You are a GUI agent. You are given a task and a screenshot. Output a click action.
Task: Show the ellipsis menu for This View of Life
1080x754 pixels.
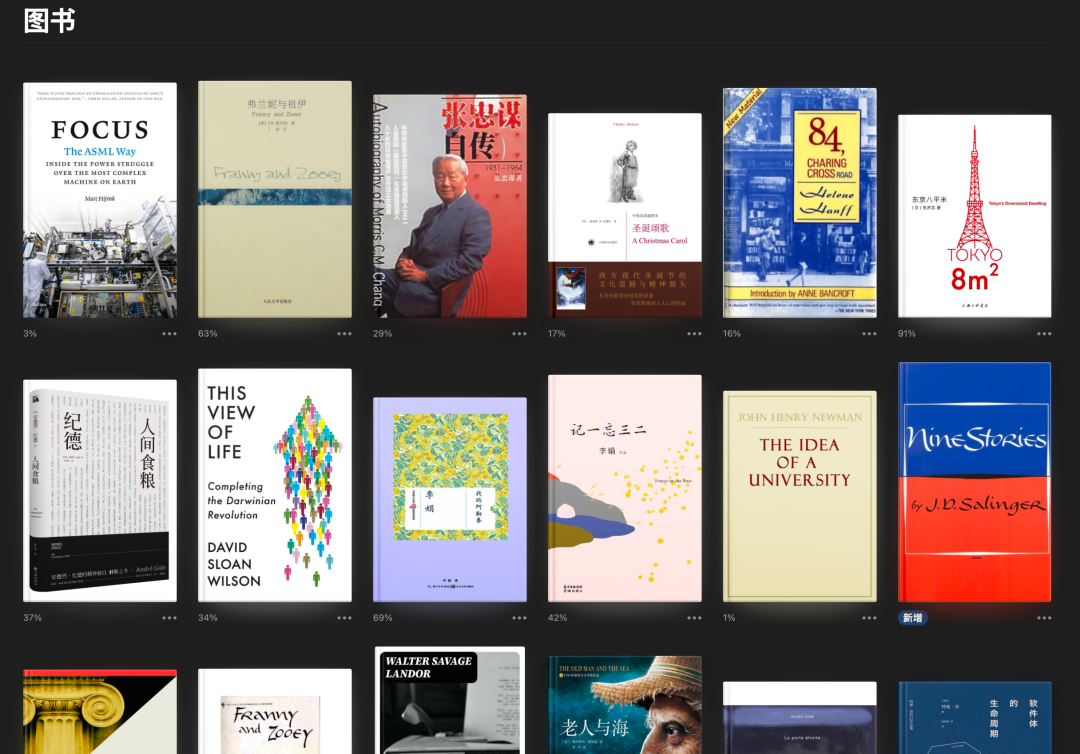point(344,618)
